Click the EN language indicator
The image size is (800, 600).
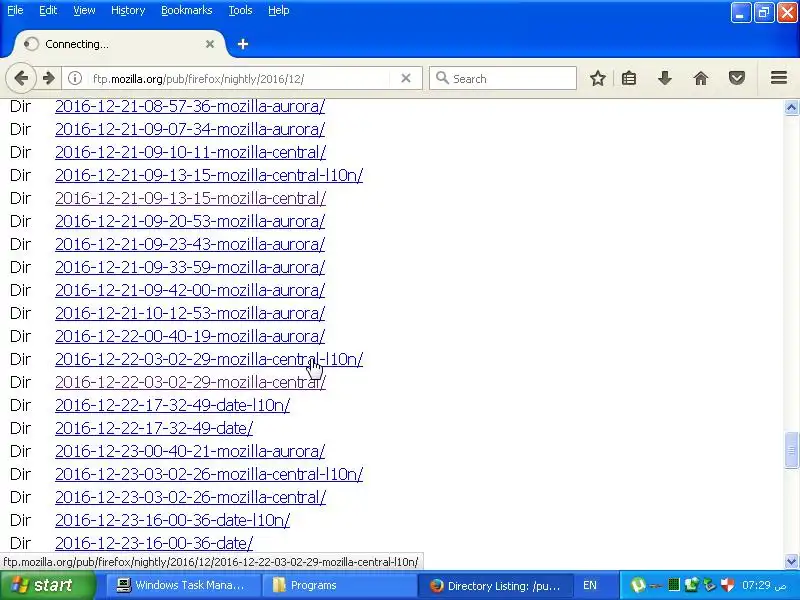pyautogui.click(x=590, y=585)
